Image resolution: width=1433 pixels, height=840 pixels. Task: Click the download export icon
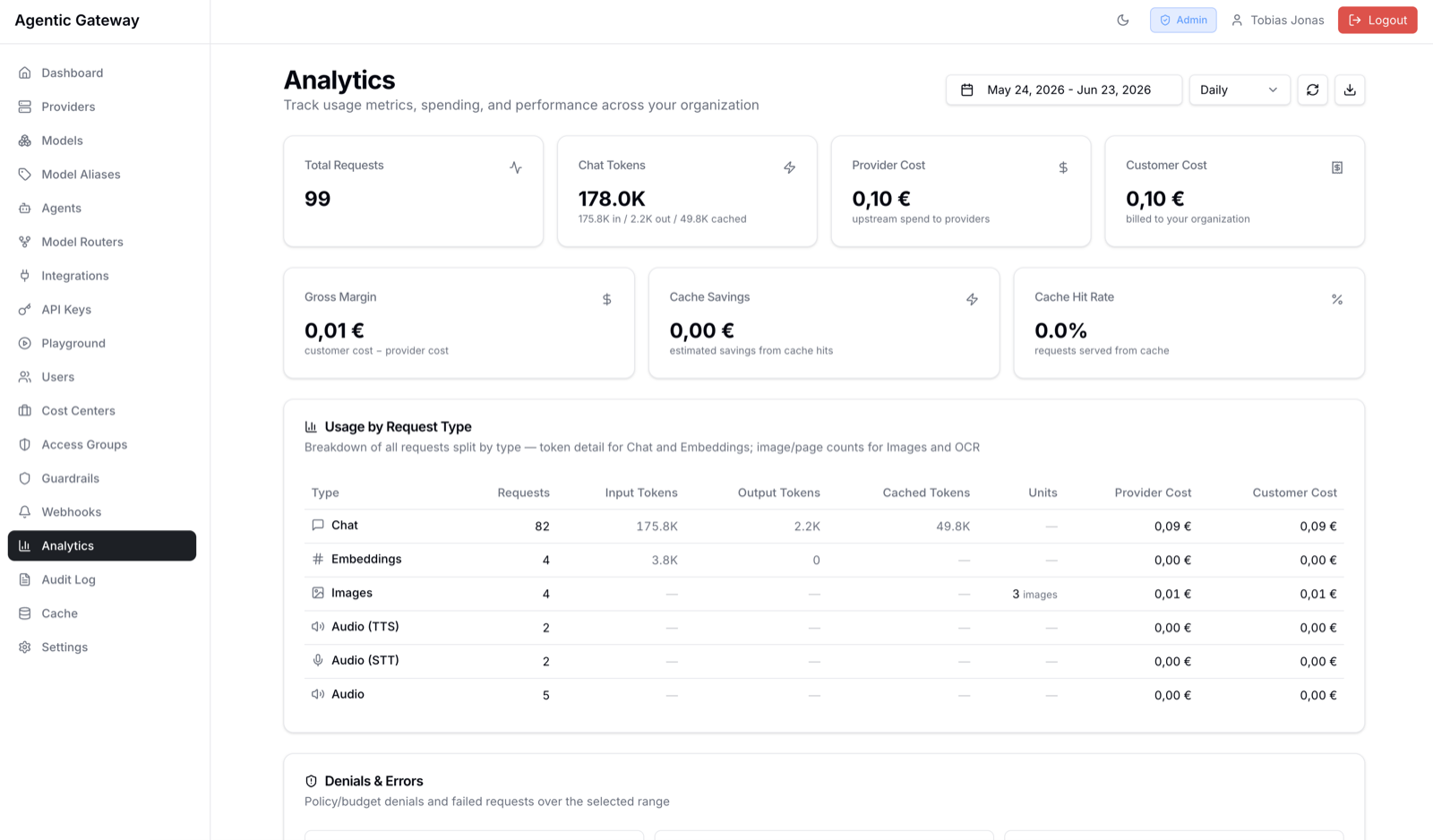coord(1350,90)
